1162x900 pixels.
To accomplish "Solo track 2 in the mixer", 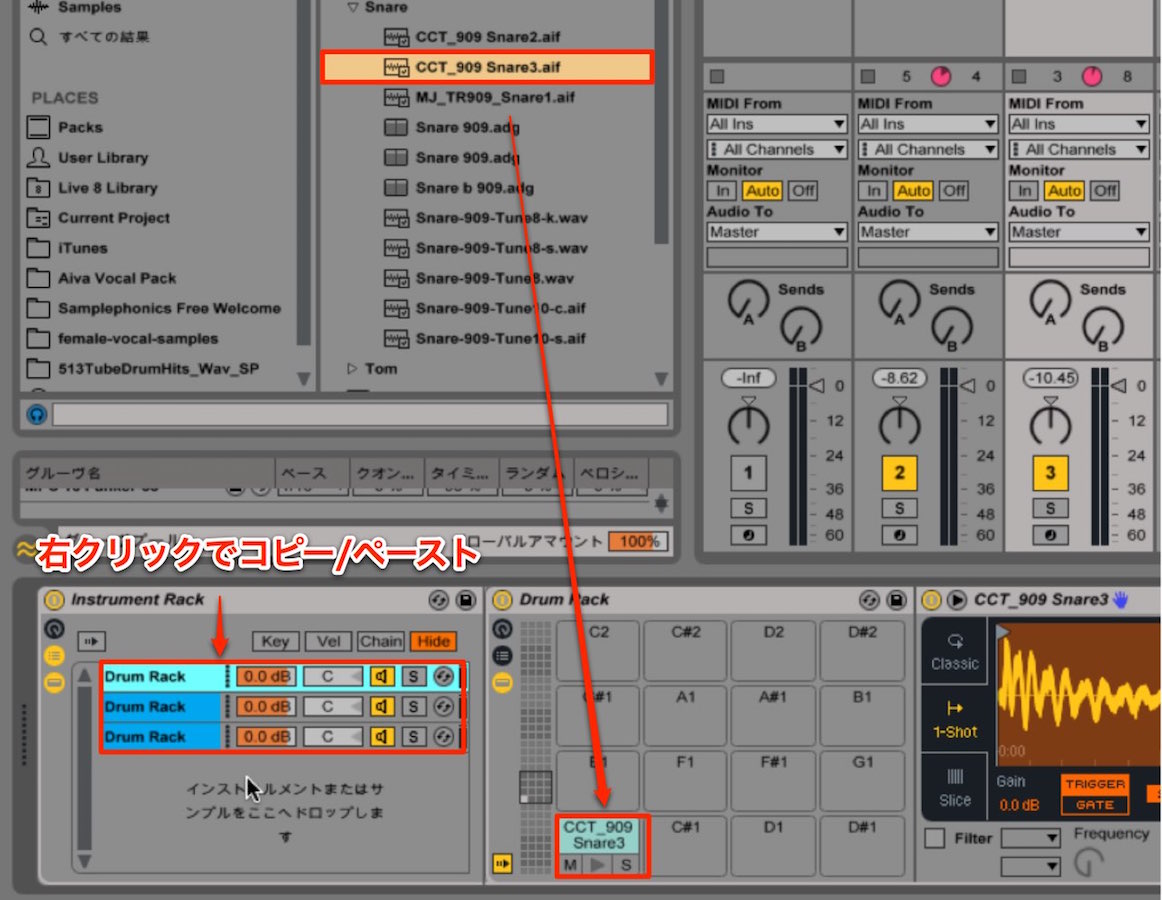I will pos(899,509).
